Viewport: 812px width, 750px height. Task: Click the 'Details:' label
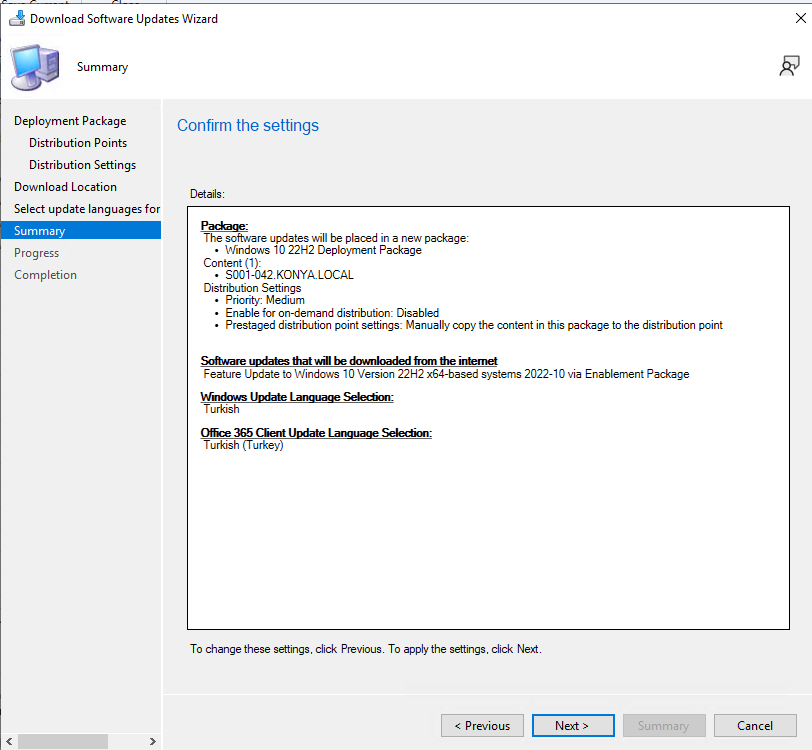tap(207, 194)
